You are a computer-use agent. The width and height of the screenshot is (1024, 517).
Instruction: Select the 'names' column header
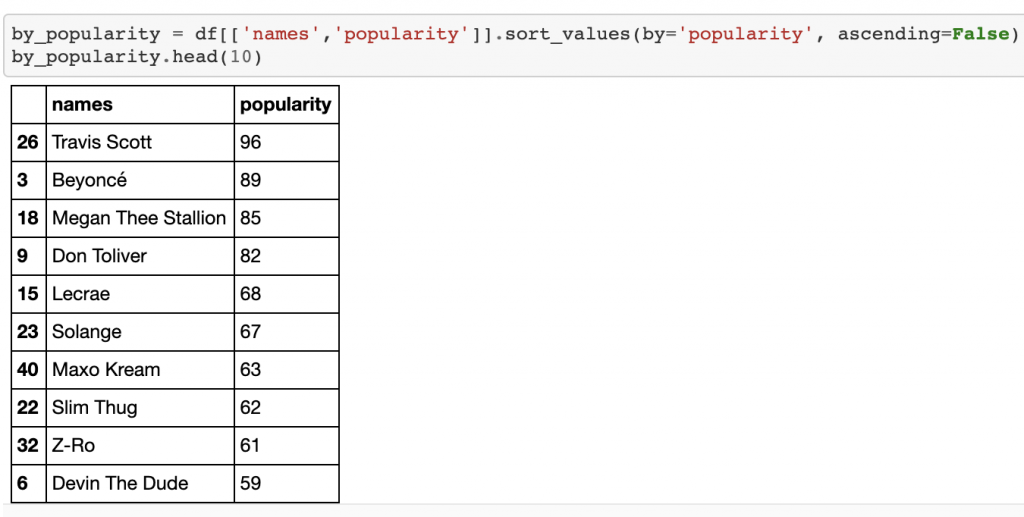[140, 104]
